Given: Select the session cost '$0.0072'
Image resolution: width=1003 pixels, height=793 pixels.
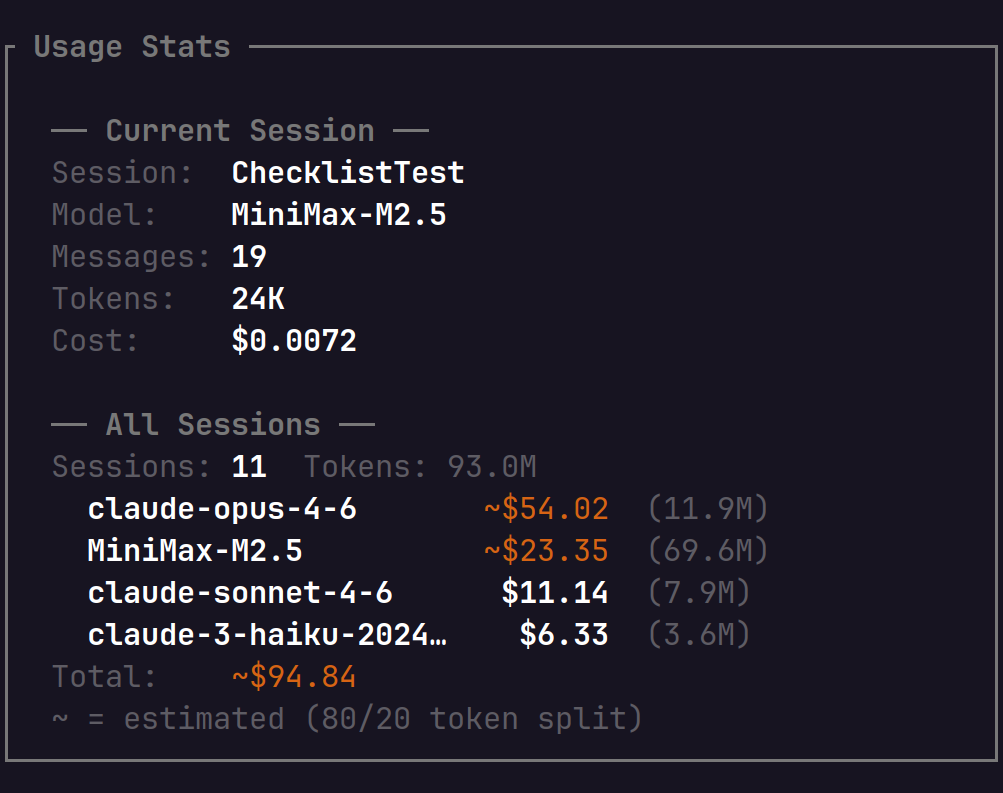Looking at the screenshot, I should click(x=294, y=340).
